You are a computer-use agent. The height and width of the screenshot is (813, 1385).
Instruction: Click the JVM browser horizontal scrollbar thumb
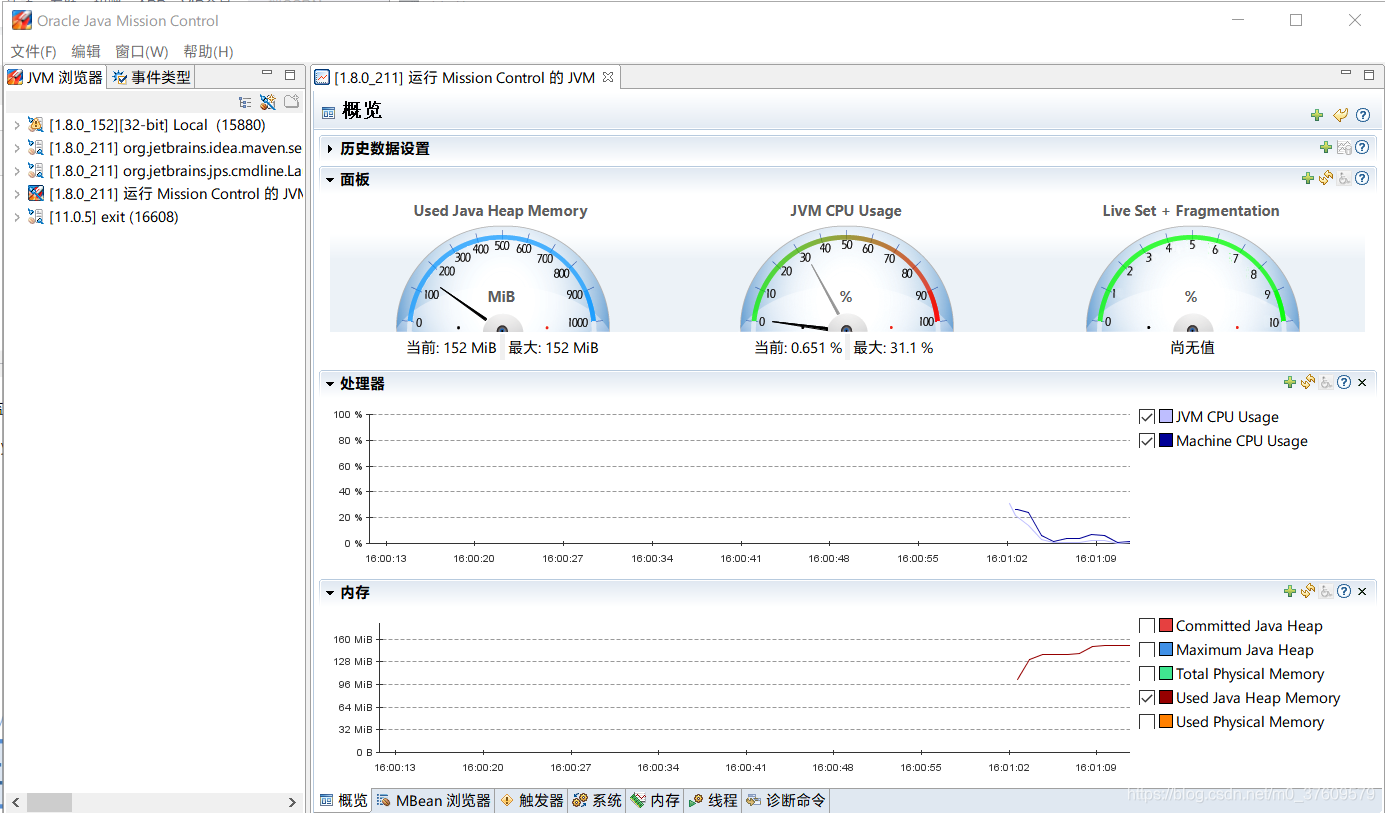(49, 802)
